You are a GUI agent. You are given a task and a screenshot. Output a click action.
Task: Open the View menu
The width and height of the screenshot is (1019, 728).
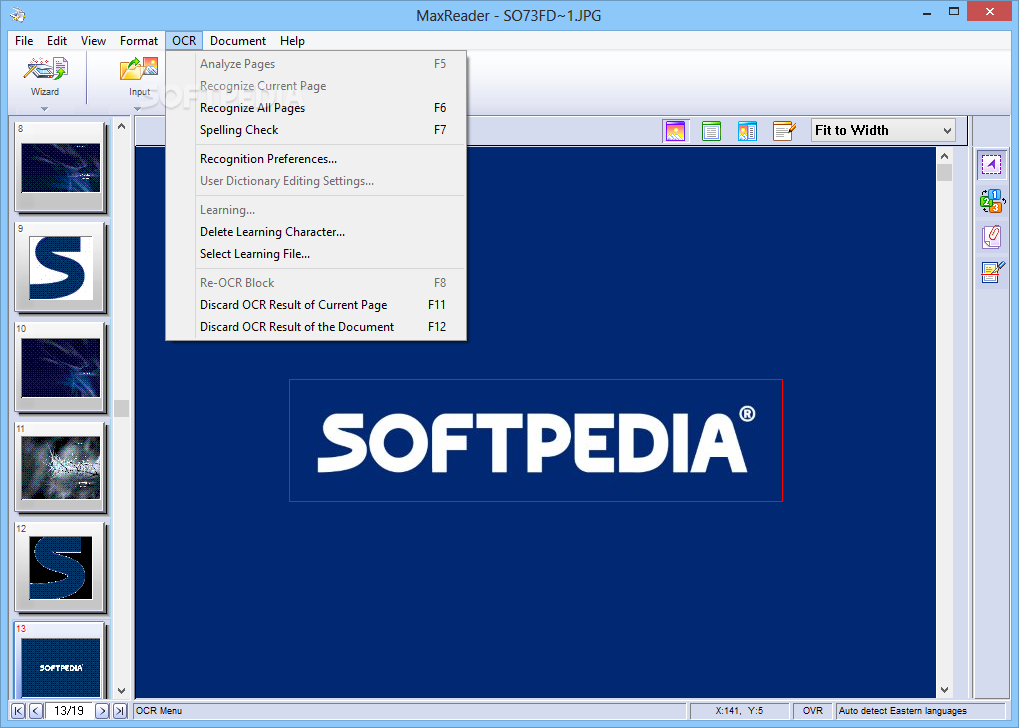pyautogui.click(x=94, y=41)
